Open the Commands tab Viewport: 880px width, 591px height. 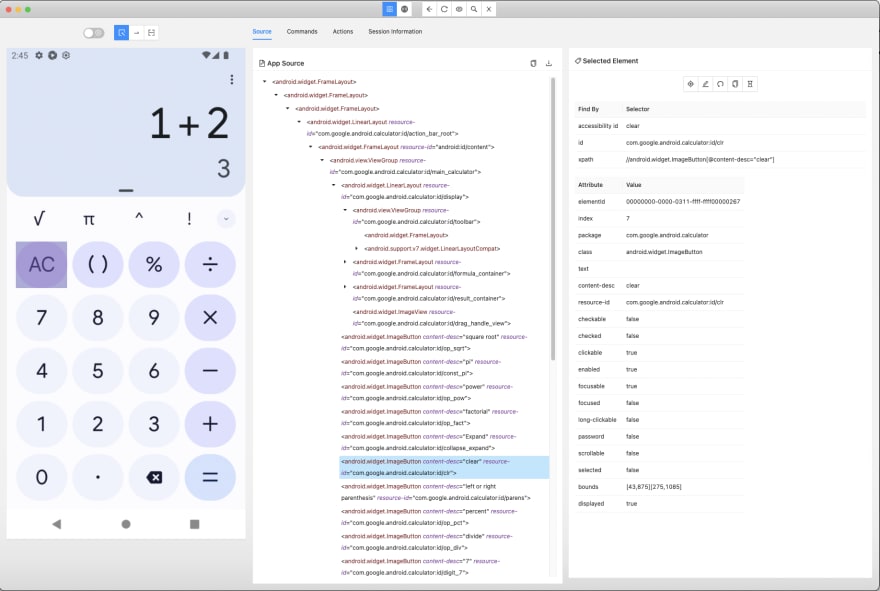[302, 31]
